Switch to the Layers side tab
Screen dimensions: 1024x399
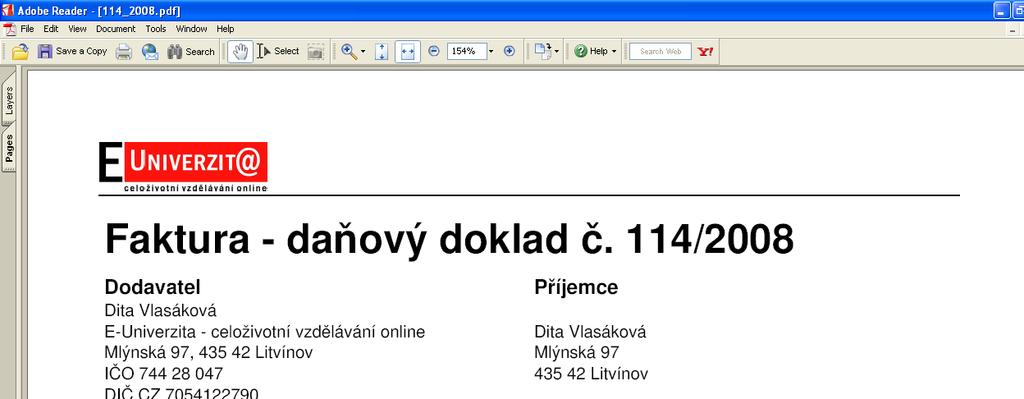(8, 101)
